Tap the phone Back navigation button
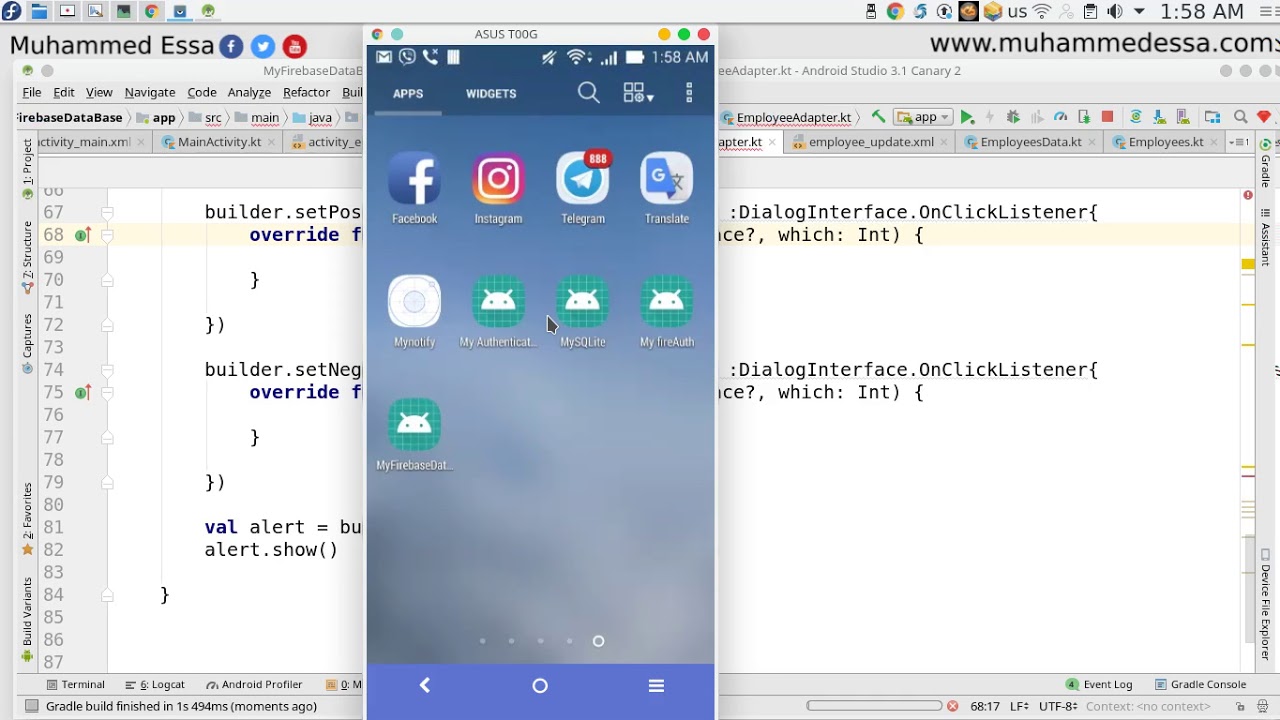1280x720 pixels. click(x=425, y=685)
